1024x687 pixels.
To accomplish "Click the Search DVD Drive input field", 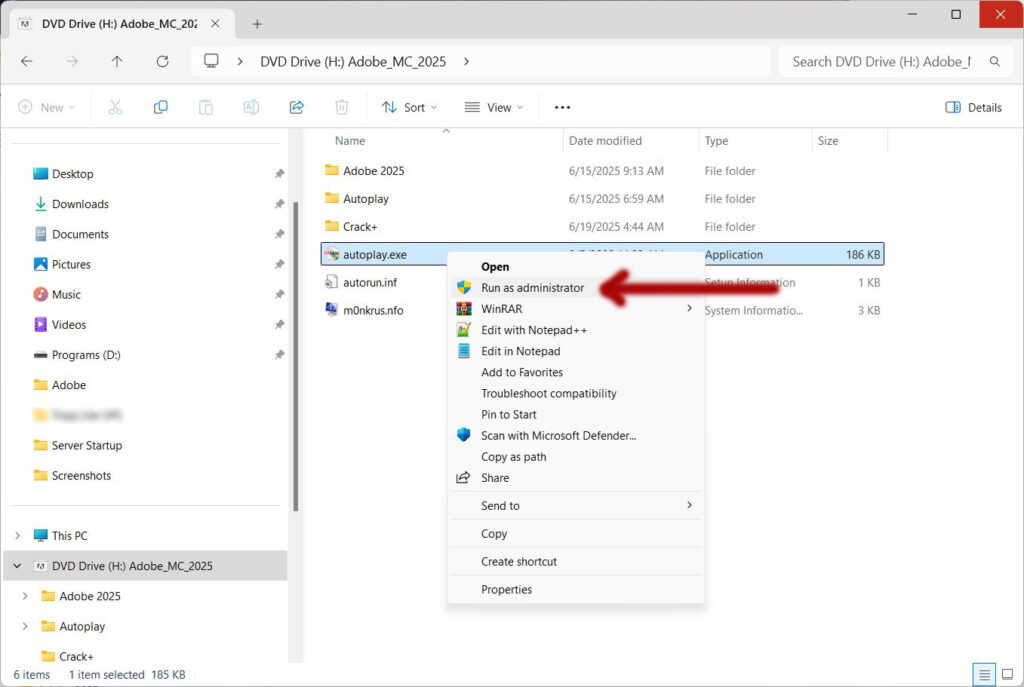I will 880,61.
